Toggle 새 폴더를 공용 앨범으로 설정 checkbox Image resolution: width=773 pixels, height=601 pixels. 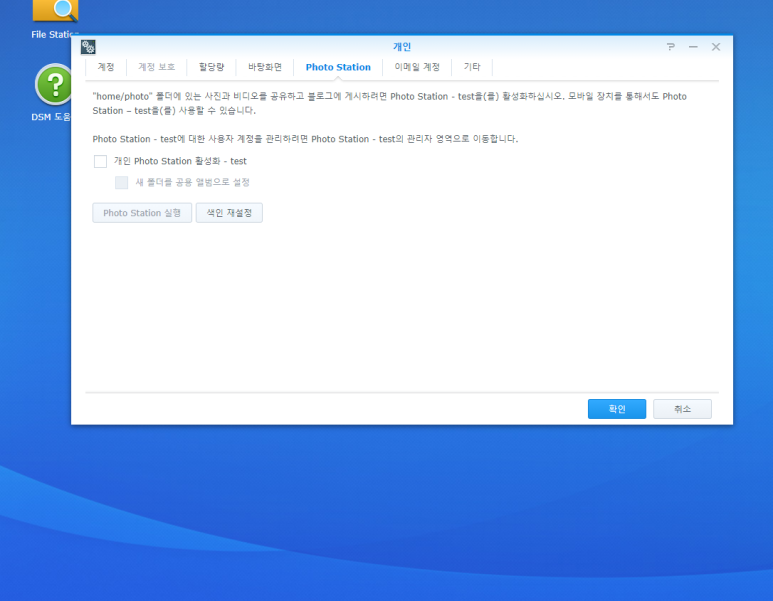pos(121,182)
